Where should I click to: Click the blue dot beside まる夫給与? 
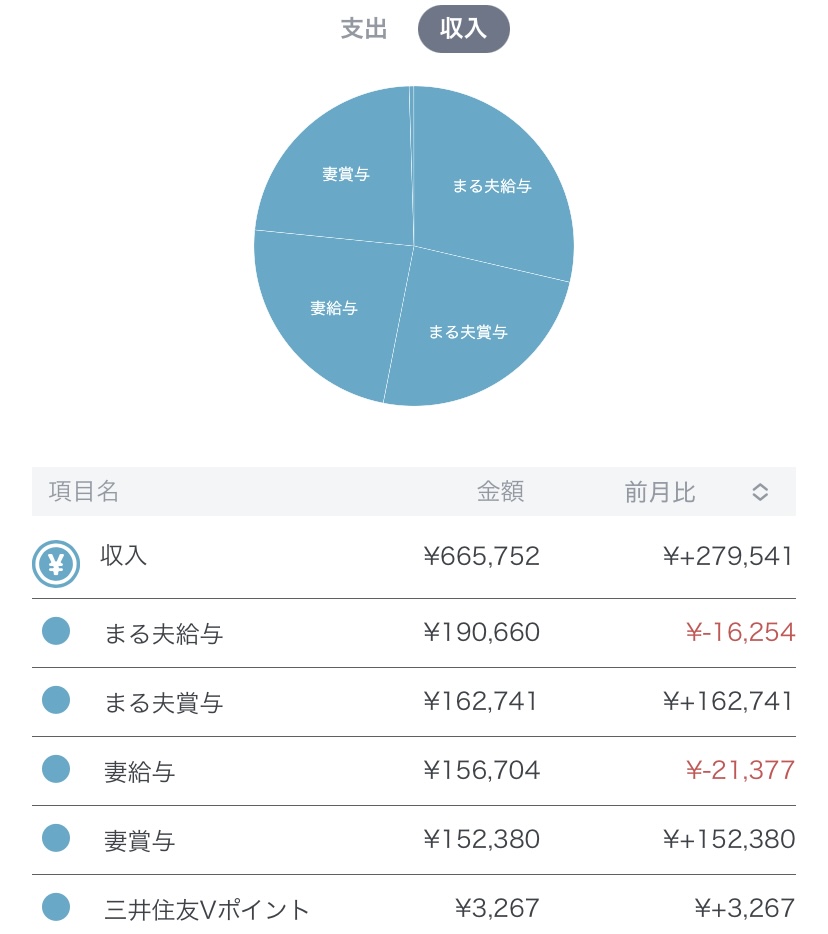(56, 632)
